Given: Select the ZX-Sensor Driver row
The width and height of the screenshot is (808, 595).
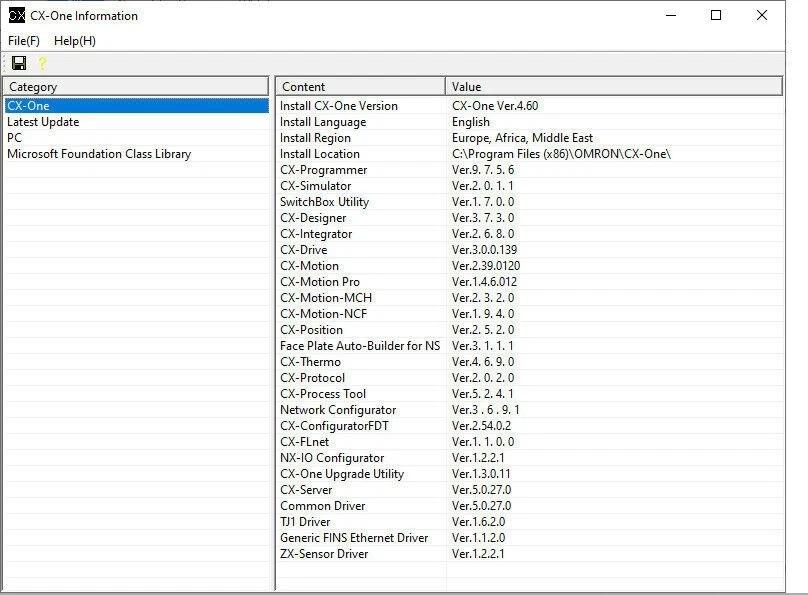Looking at the screenshot, I should tap(323, 554).
